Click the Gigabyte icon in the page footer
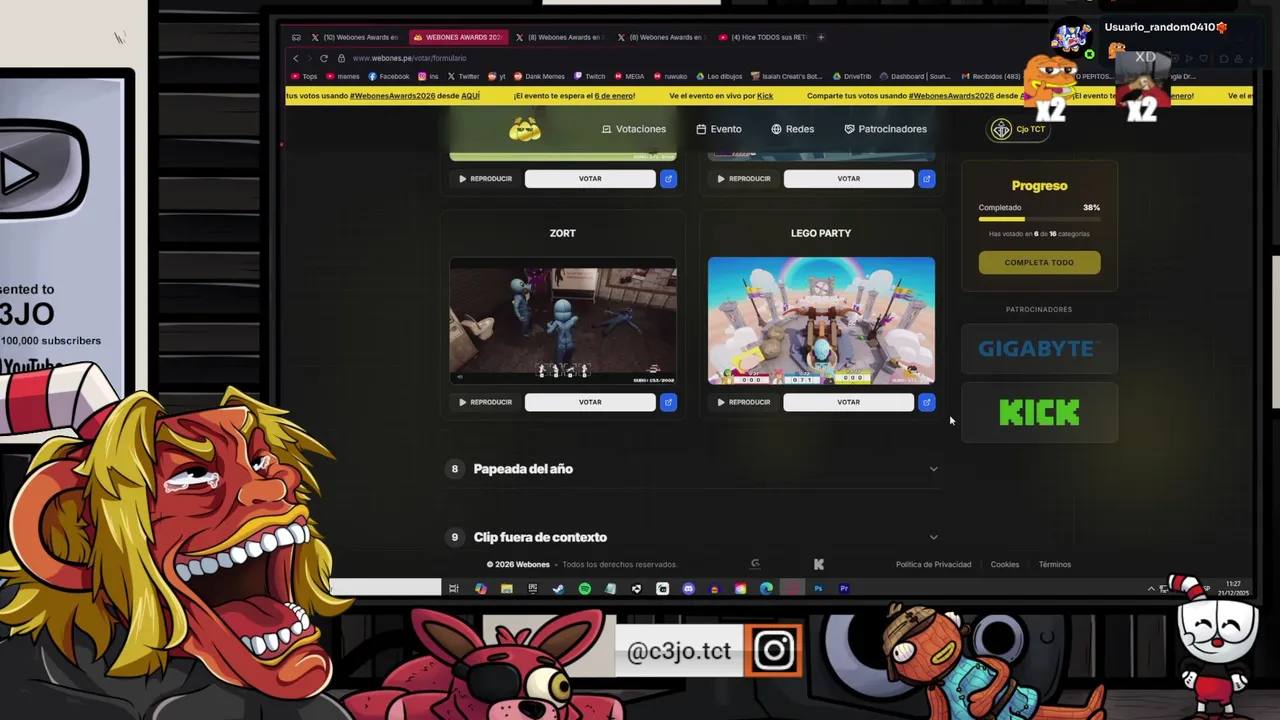Image resolution: width=1280 pixels, height=720 pixels. (x=755, y=564)
